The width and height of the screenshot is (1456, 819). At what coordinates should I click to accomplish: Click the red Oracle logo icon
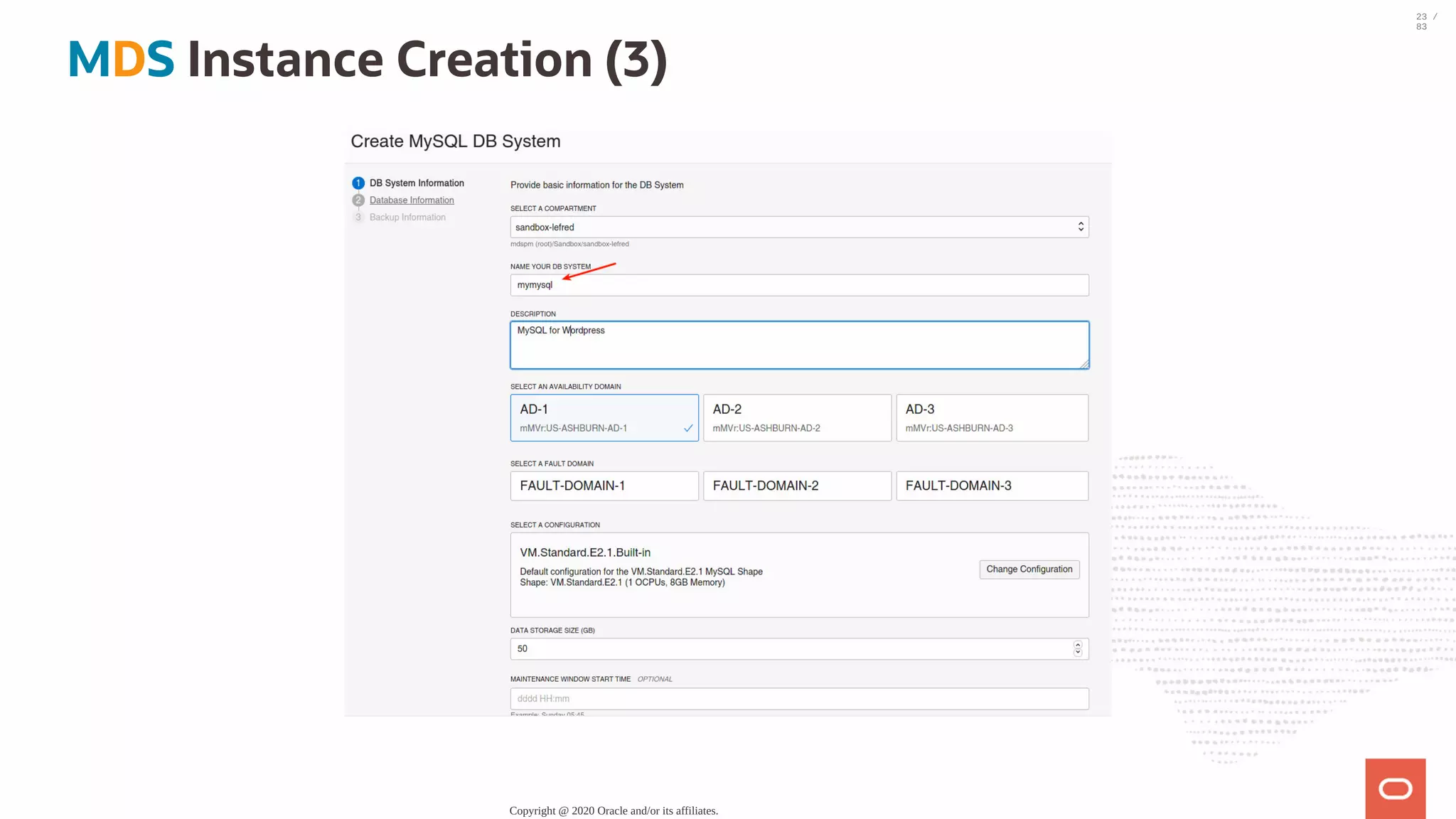click(x=1395, y=788)
